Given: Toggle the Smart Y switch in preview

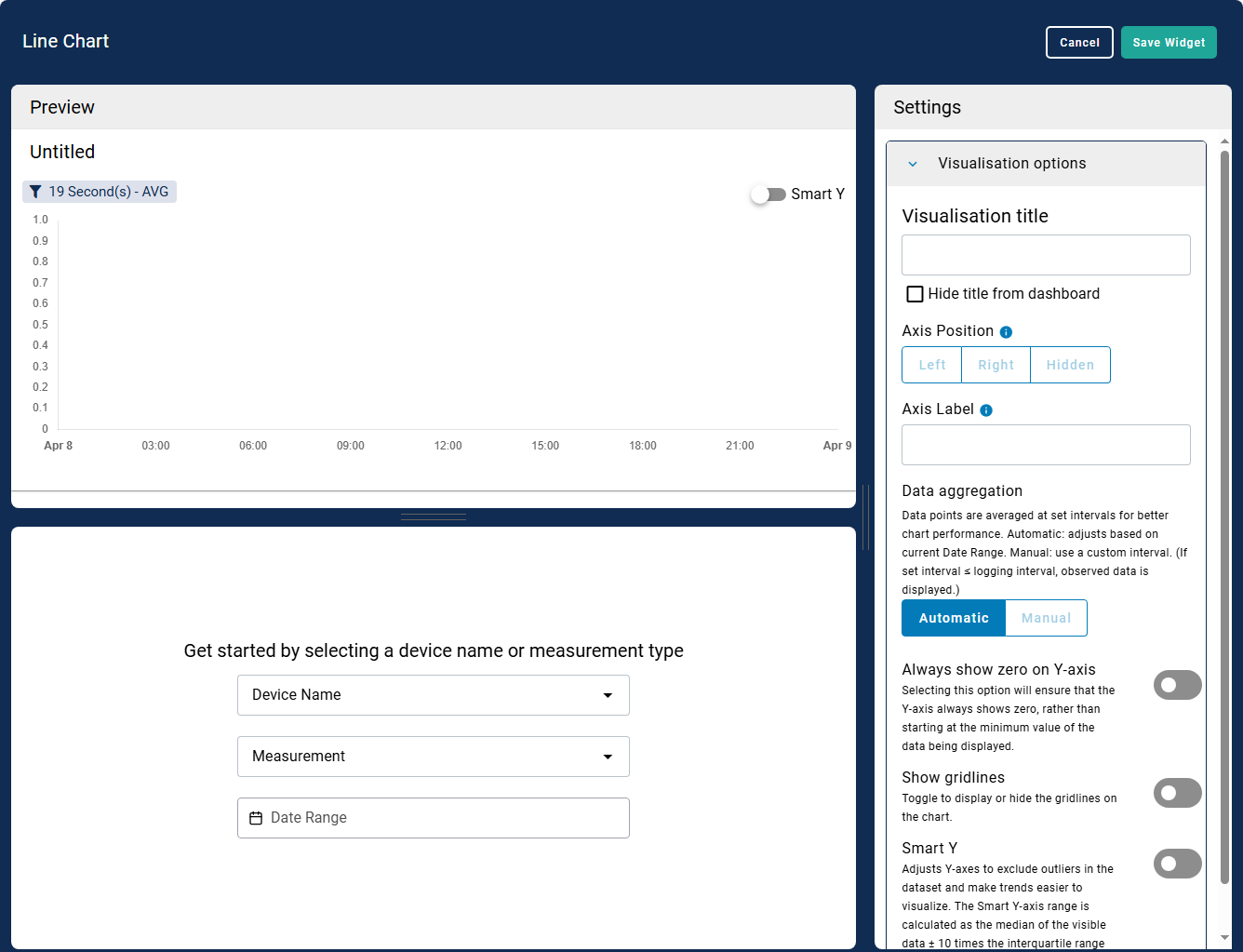Looking at the screenshot, I should click(x=769, y=194).
